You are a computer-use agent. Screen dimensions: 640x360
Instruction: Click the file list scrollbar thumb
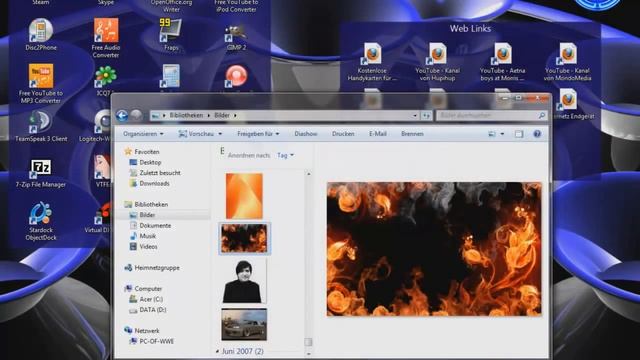pyautogui.click(x=308, y=342)
